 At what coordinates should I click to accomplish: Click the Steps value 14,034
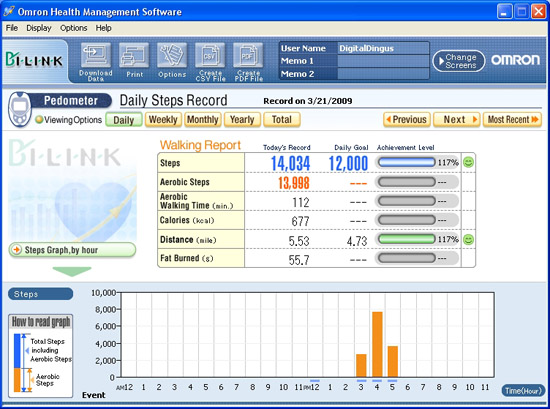tap(290, 164)
